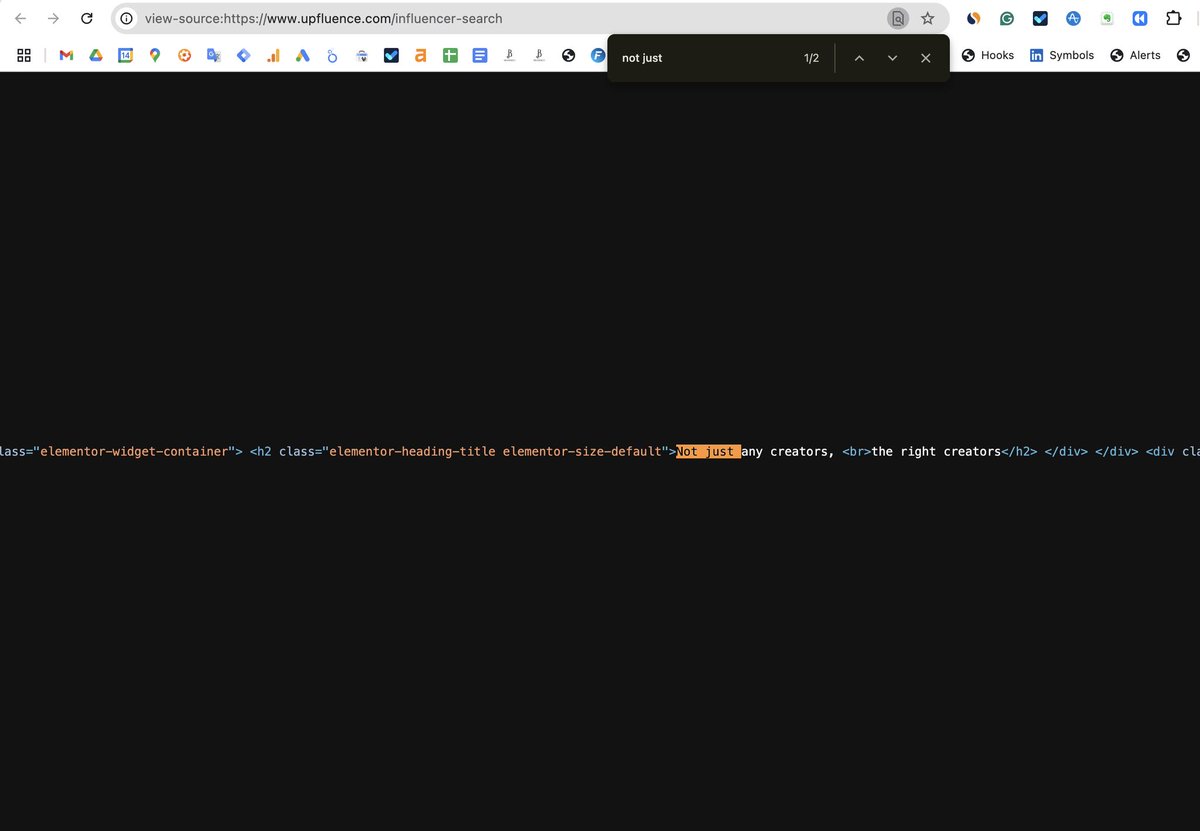
Task: Open the padlock-style bookmark icon
Action: [362, 55]
